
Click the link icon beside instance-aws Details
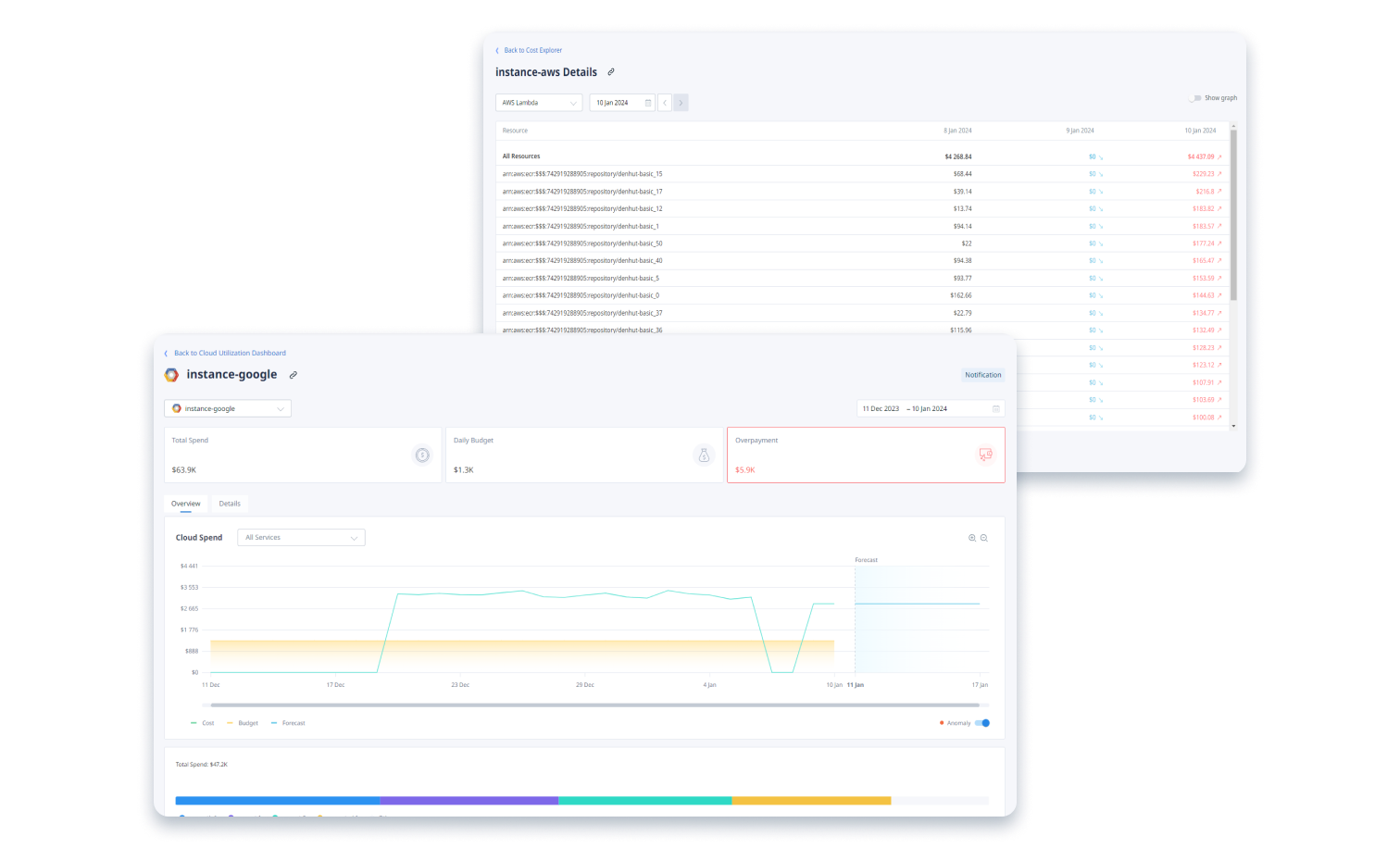(611, 72)
